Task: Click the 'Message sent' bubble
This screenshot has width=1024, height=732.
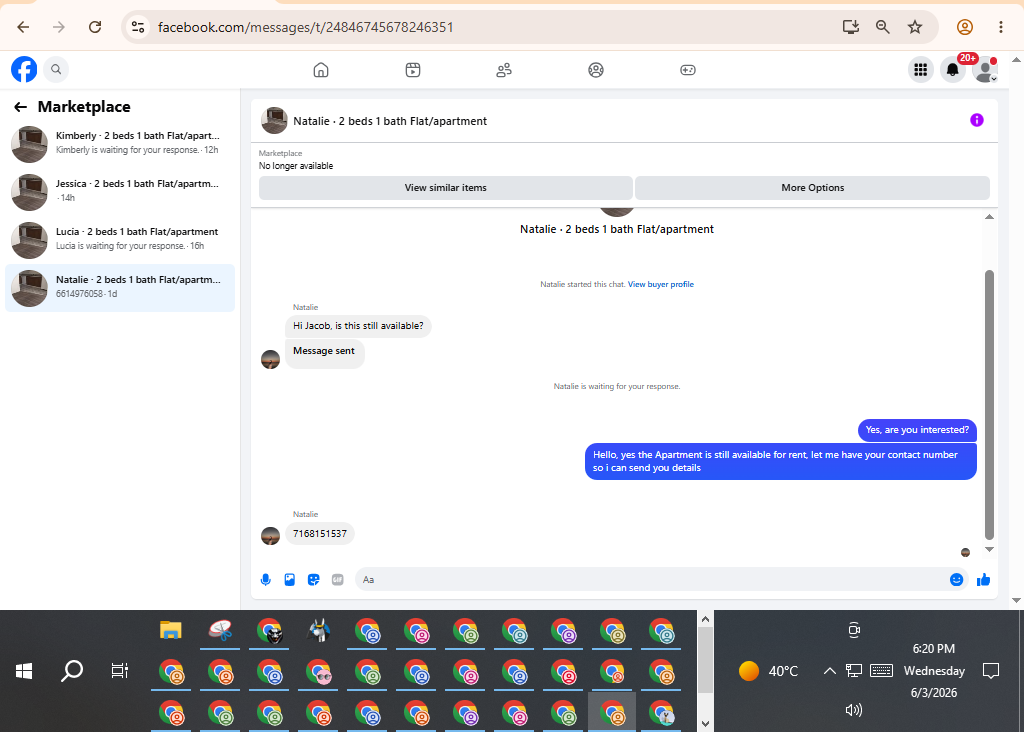Action: point(324,353)
